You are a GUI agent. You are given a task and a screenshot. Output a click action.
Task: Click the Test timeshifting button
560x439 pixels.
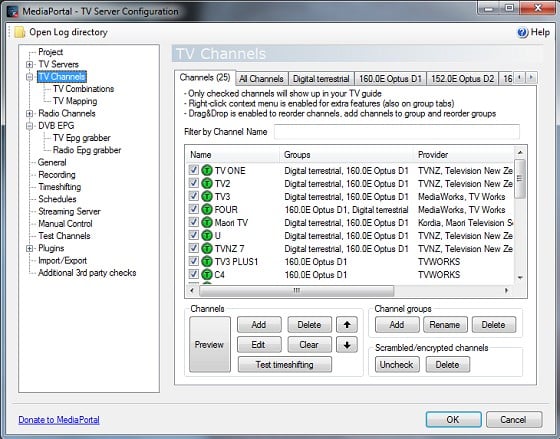[285, 365]
